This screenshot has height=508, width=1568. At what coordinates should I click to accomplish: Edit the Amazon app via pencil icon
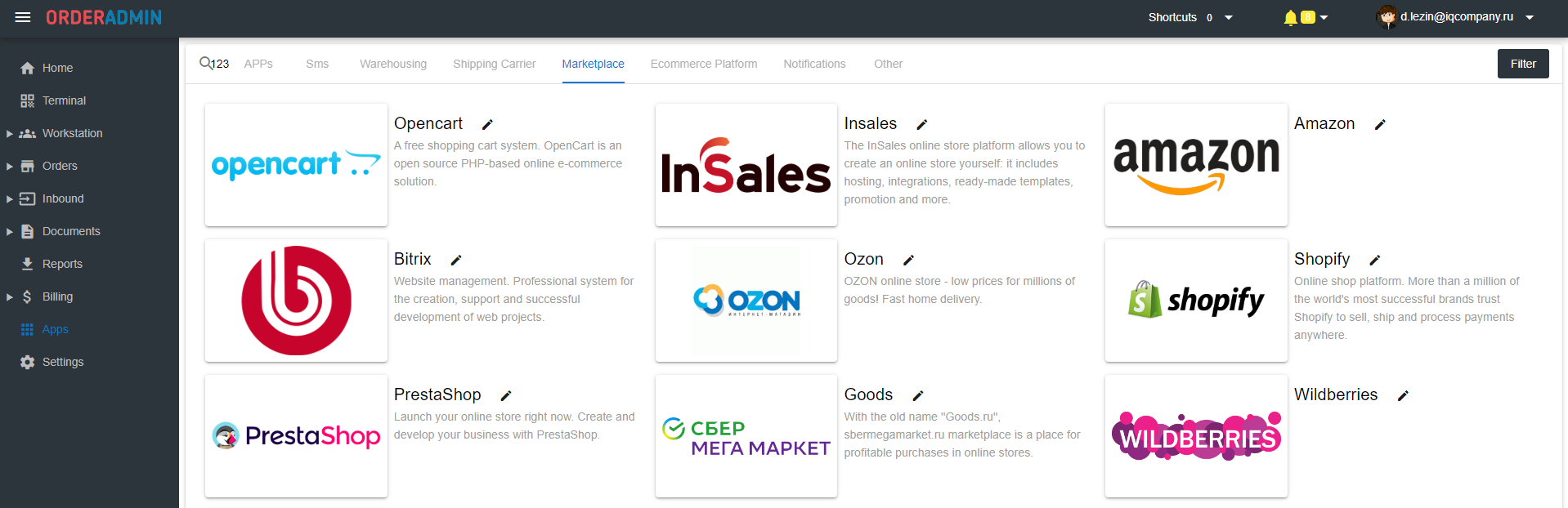click(x=1380, y=124)
